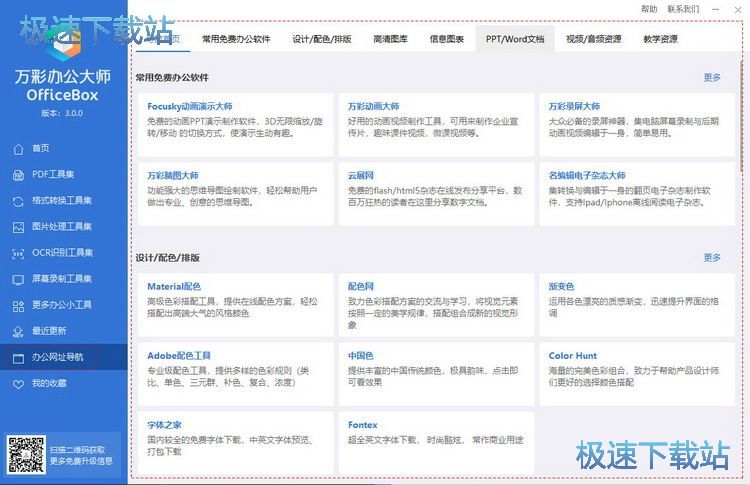Click the 屏幕录制工具集 monitor icon

(x=18, y=280)
